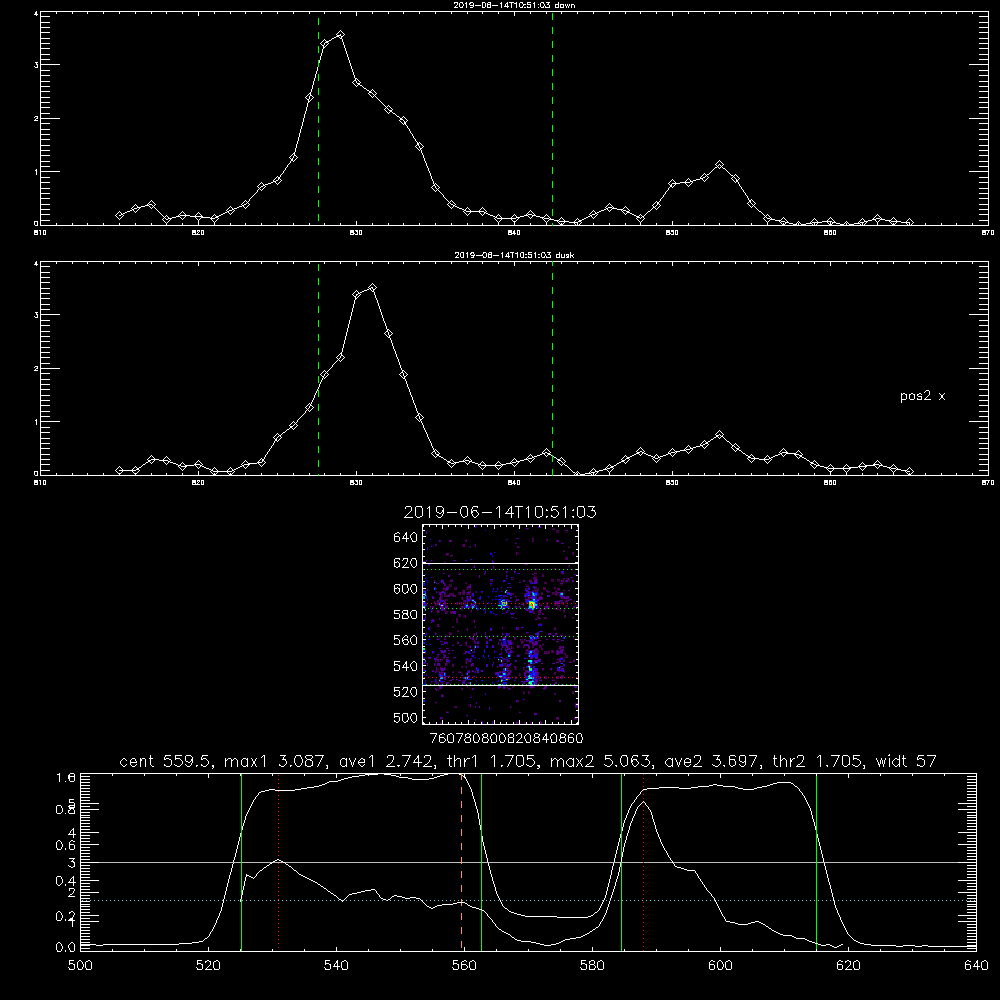Click the dotted horizontal threshold line in bottom plot
Viewport: 1000px width, 1000px height.
[x=528, y=901]
